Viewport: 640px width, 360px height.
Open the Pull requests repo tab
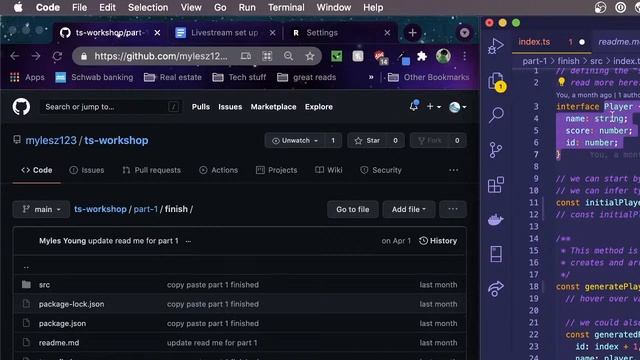point(151,170)
